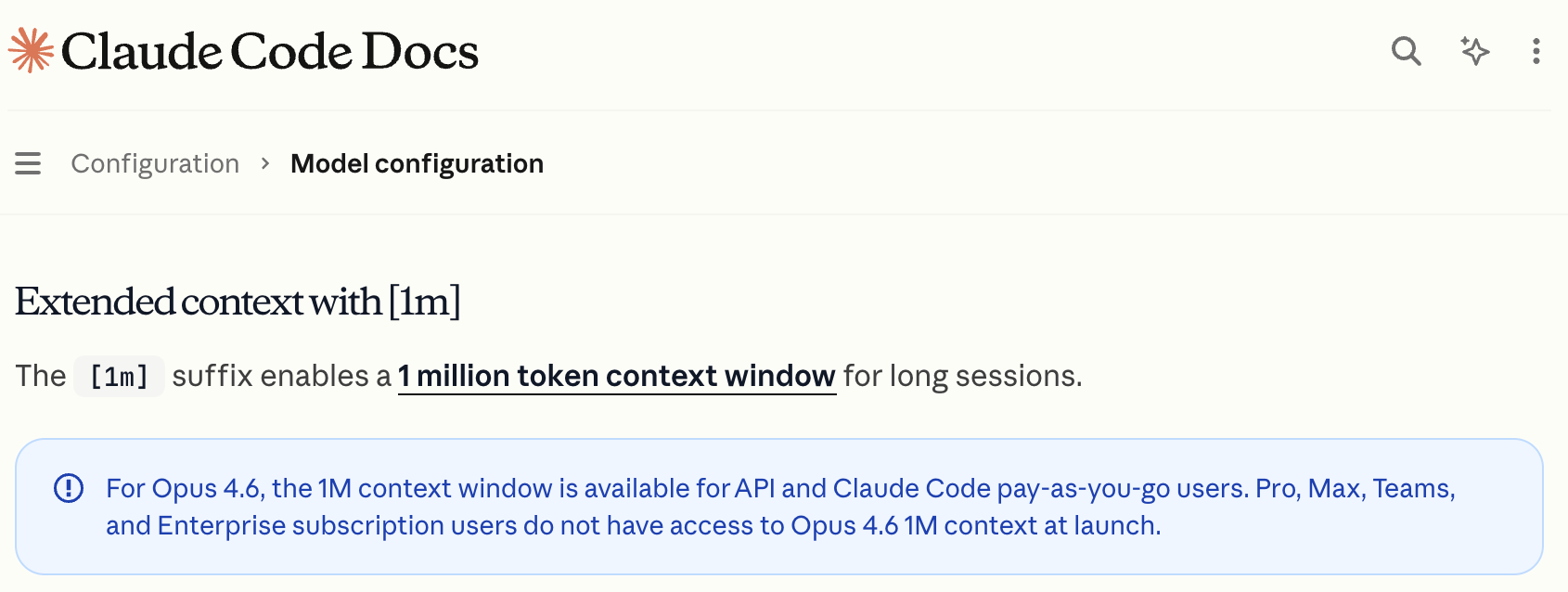1568x592 pixels.
Task: Click "for long sessions." in the paragraph
Action: 962,376
